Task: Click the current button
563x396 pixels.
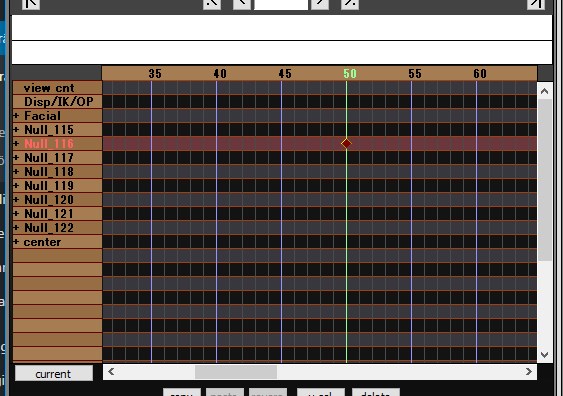Action: (x=54, y=373)
